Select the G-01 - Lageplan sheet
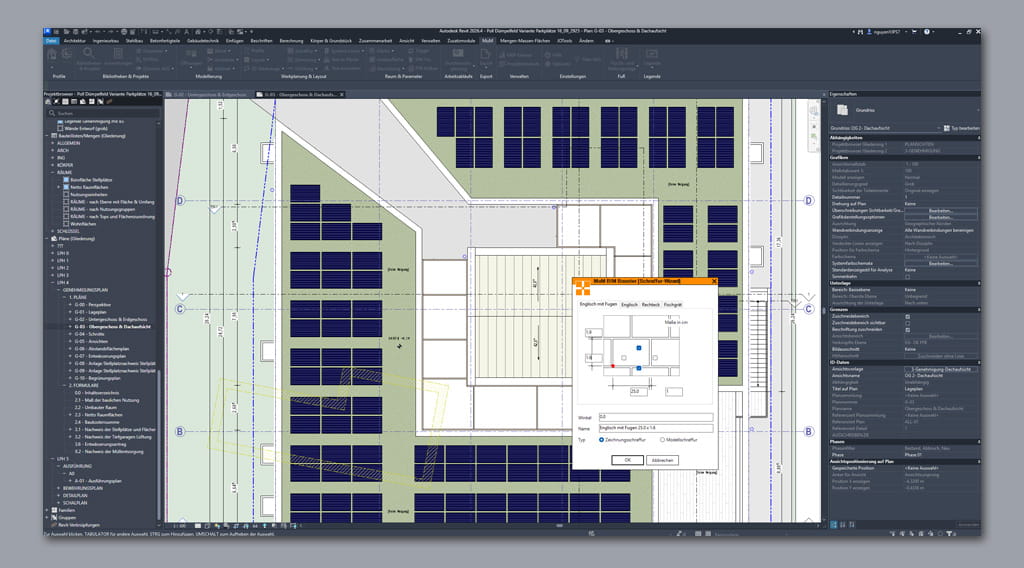This screenshot has height=568, width=1024. [x=90, y=312]
